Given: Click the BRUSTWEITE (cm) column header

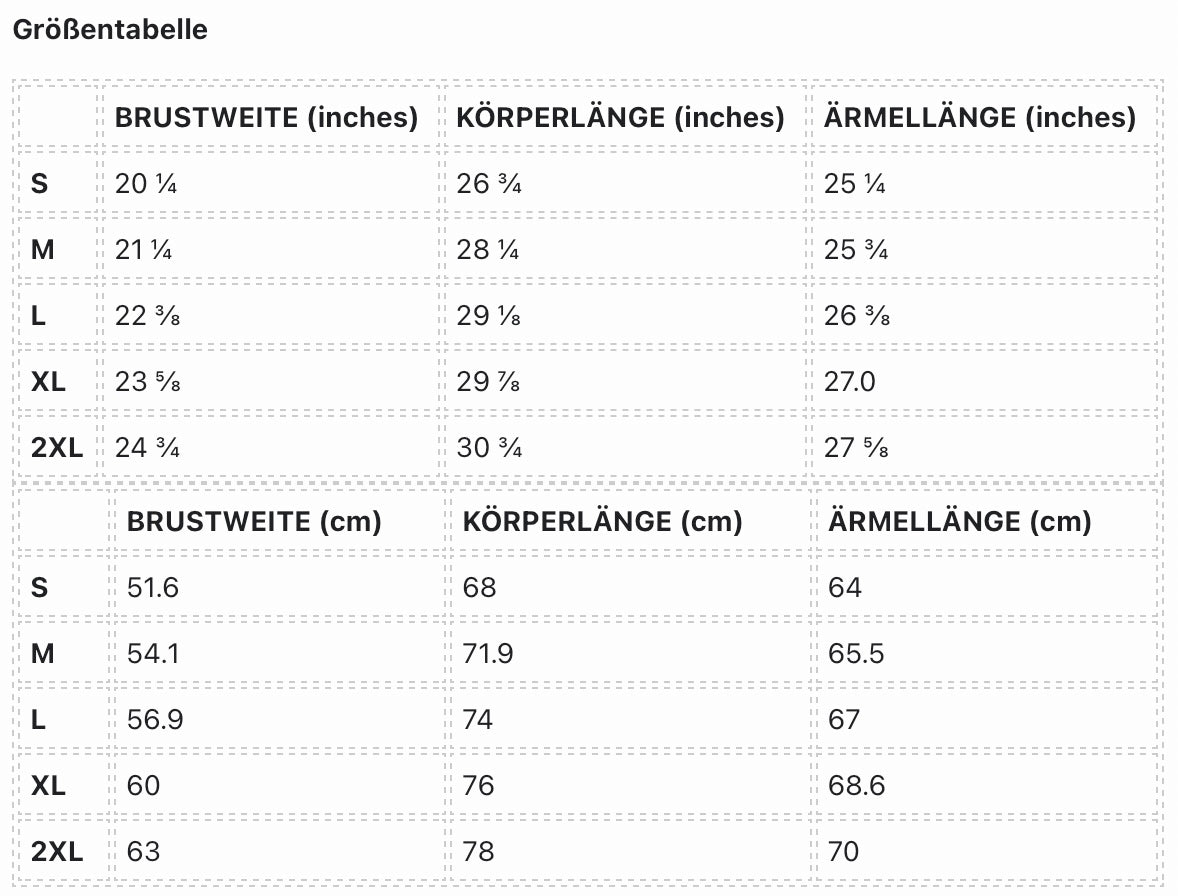Looking at the screenshot, I should tap(254, 521).
